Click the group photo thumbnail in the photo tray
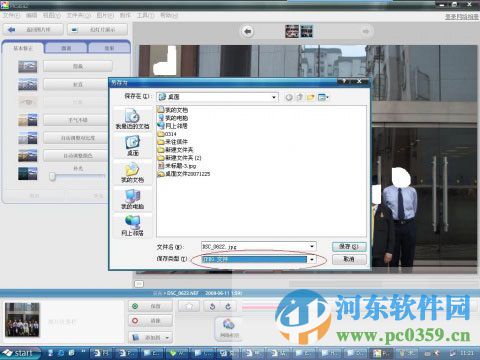This screenshot has width=480, height=360. click(22, 319)
